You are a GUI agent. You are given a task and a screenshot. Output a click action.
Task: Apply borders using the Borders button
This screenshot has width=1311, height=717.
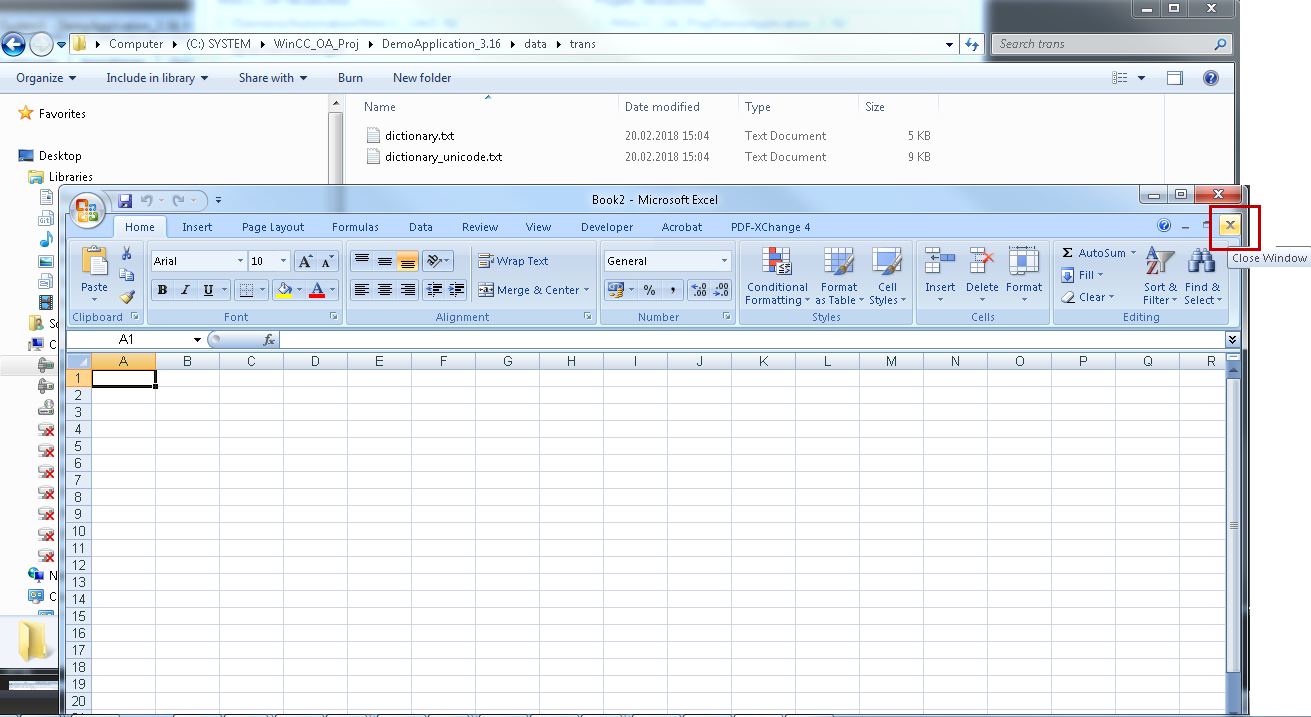(x=245, y=290)
